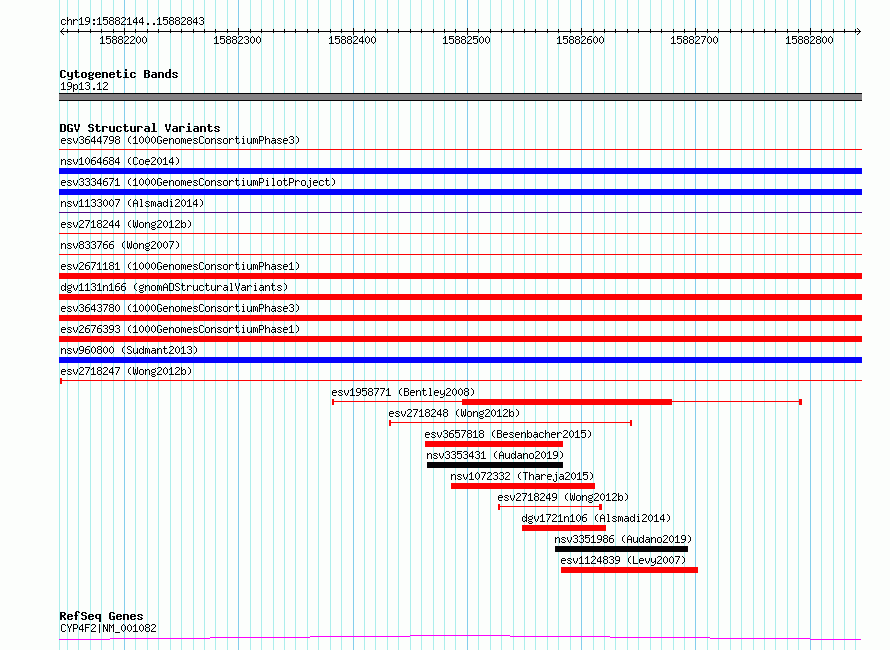This screenshot has height=650, width=890.
Task: Select the esv1958771 thick red variant bar
Action: 567,402
